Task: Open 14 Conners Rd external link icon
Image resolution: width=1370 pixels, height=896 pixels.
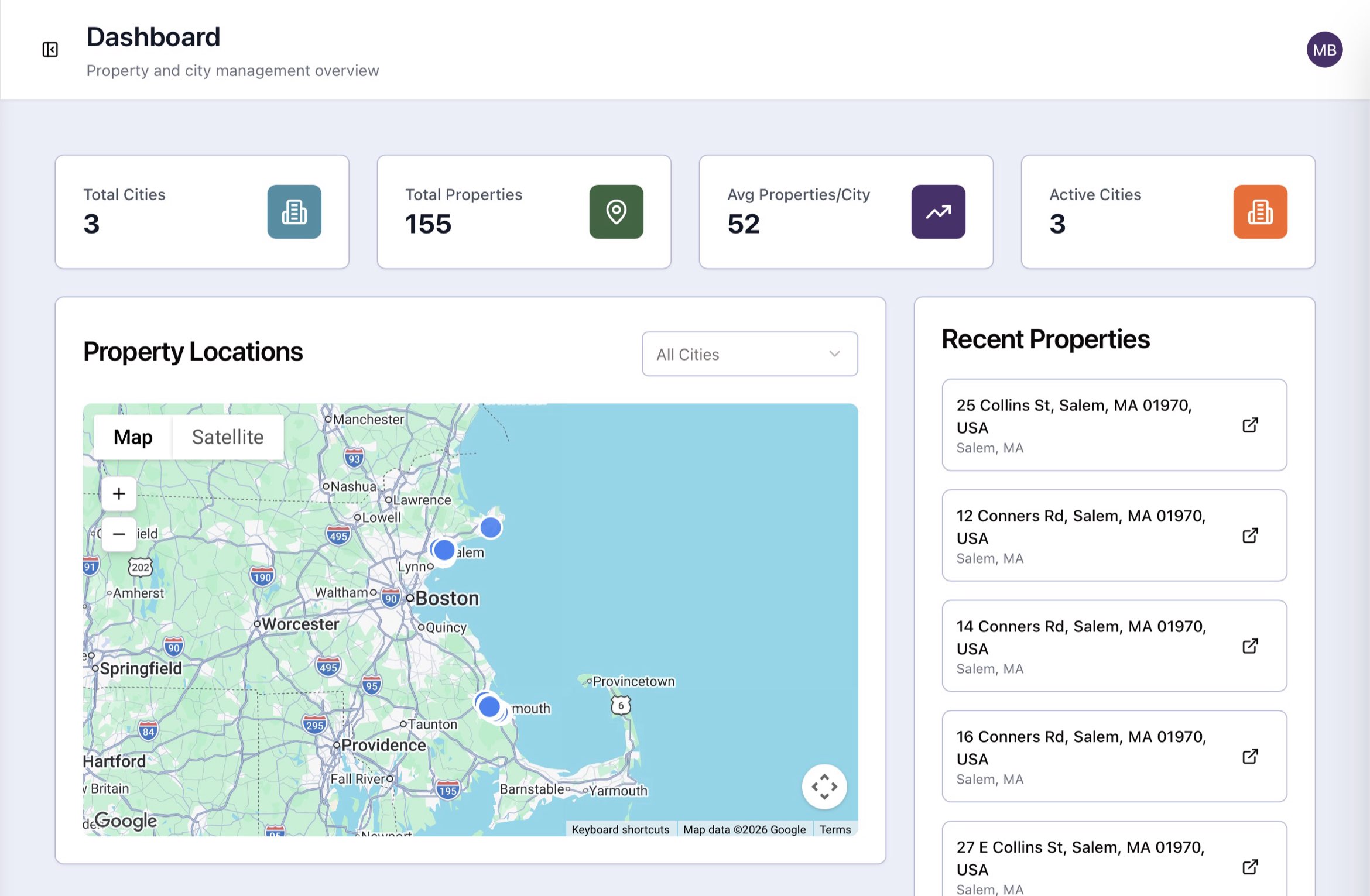Action: pyautogui.click(x=1250, y=646)
